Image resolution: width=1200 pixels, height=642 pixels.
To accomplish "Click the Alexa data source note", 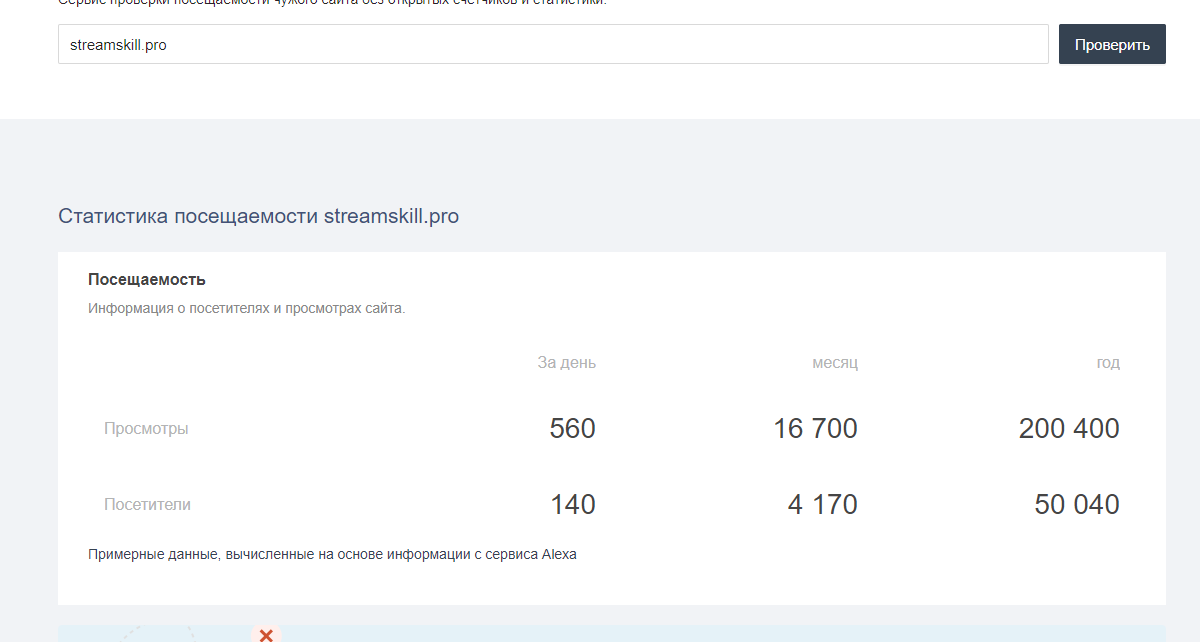I will (x=332, y=554).
